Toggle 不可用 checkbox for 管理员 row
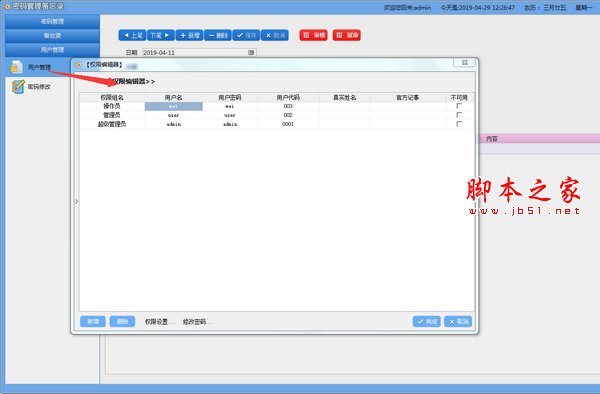Screen dimensions: 600x394 pyautogui.click(x=459, y=115)
